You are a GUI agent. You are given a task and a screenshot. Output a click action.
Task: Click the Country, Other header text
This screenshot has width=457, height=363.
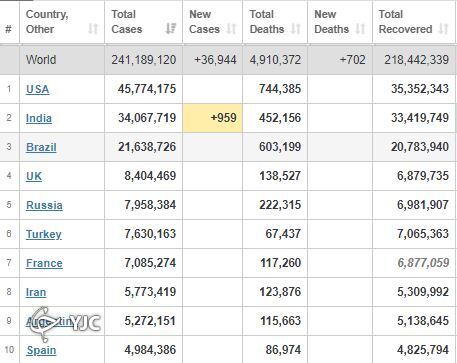point(47,22)
